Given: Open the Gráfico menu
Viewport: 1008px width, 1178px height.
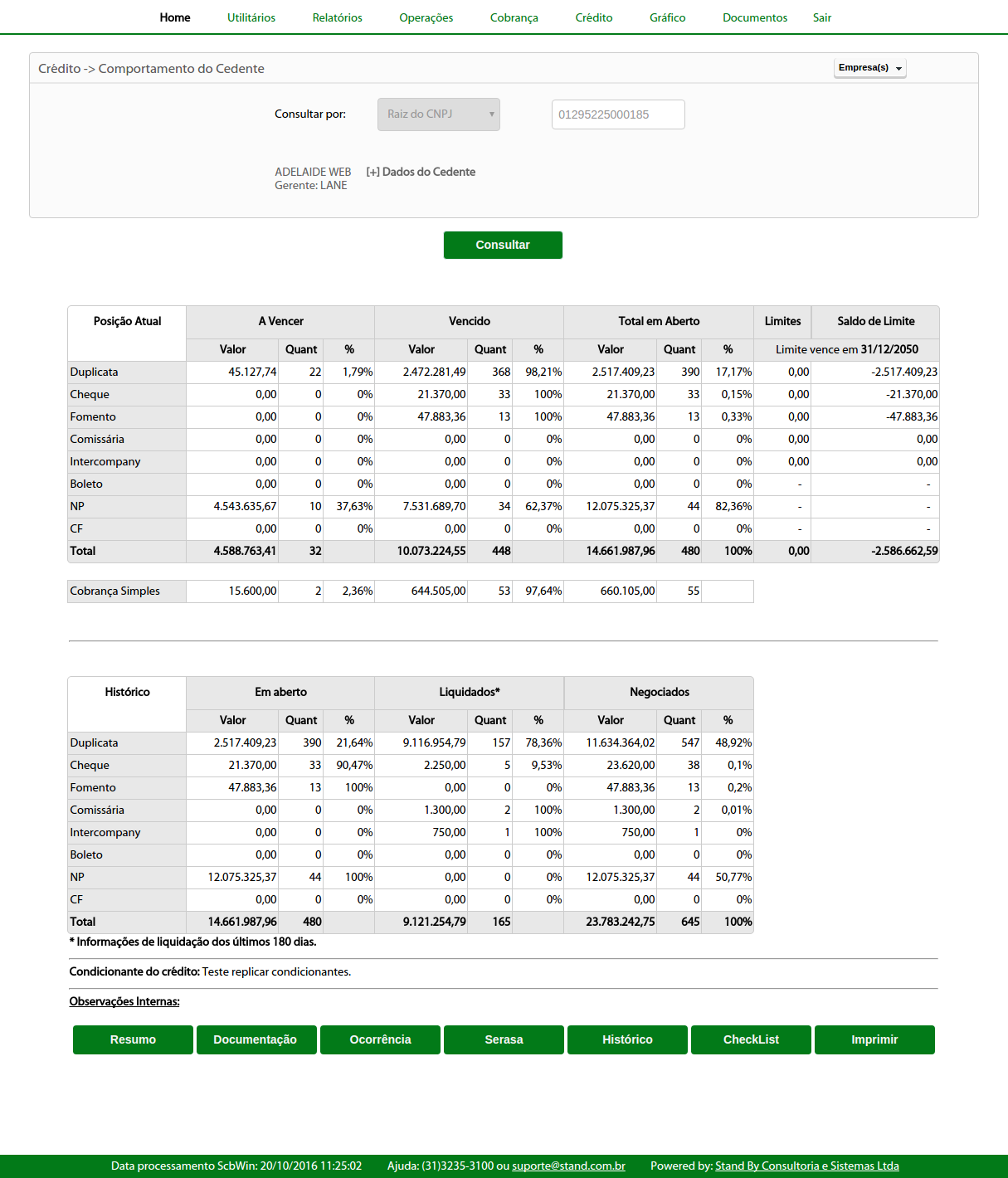Looking at the screenshot, I should 667,17.
